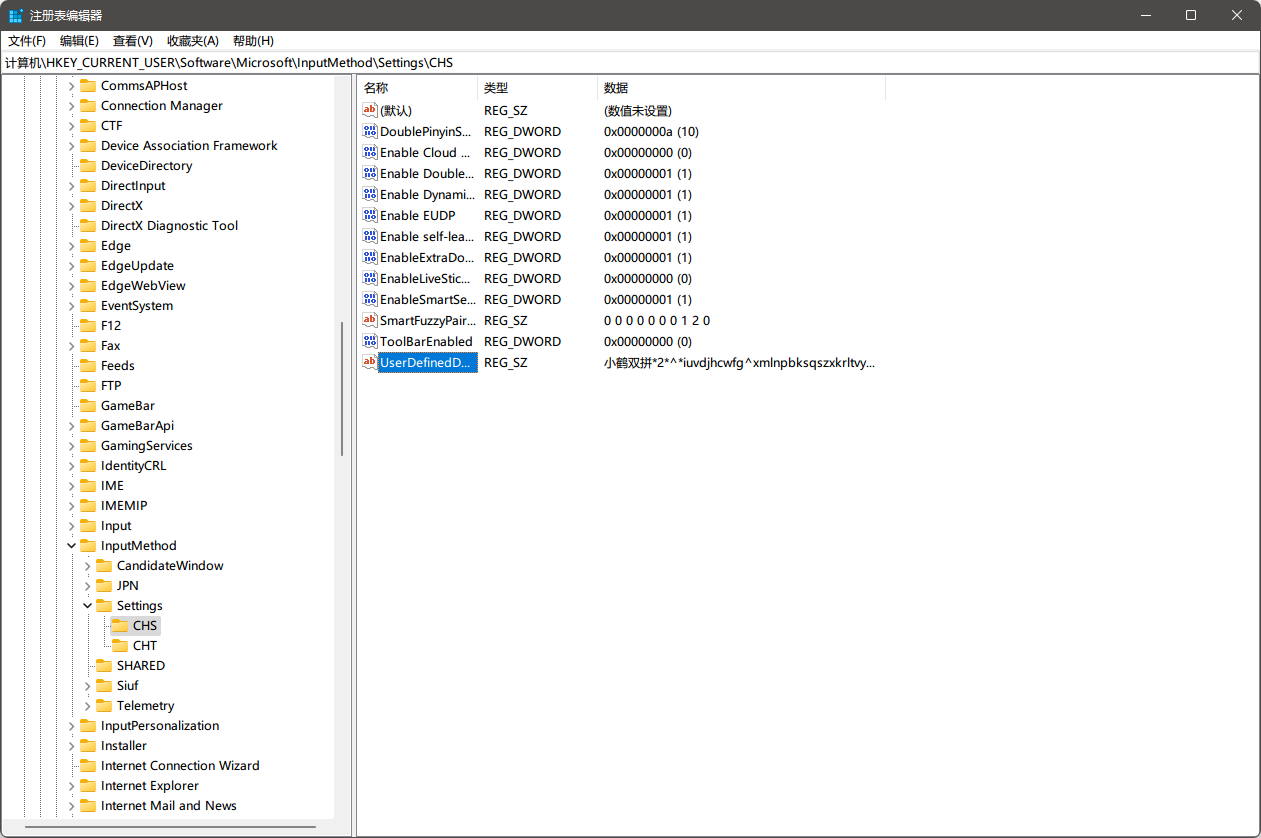The height and width of the screenshot is (838, 1261).
Task: Select the ToolBarEnabled DWORD icon
Action: (x=369, y=342)
